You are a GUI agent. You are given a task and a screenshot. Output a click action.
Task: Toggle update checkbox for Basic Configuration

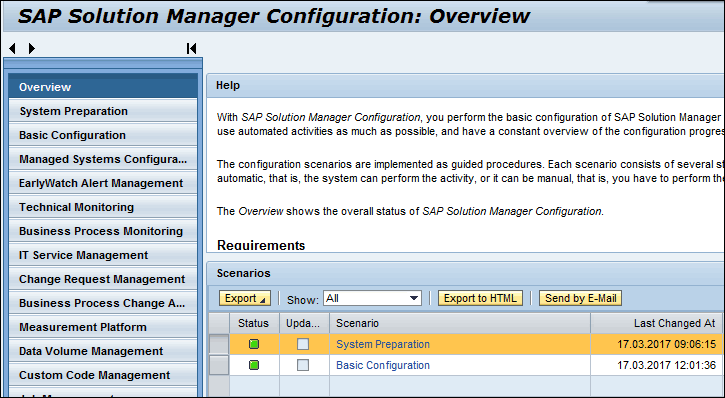pyautogui.click(x=303, y=365)
